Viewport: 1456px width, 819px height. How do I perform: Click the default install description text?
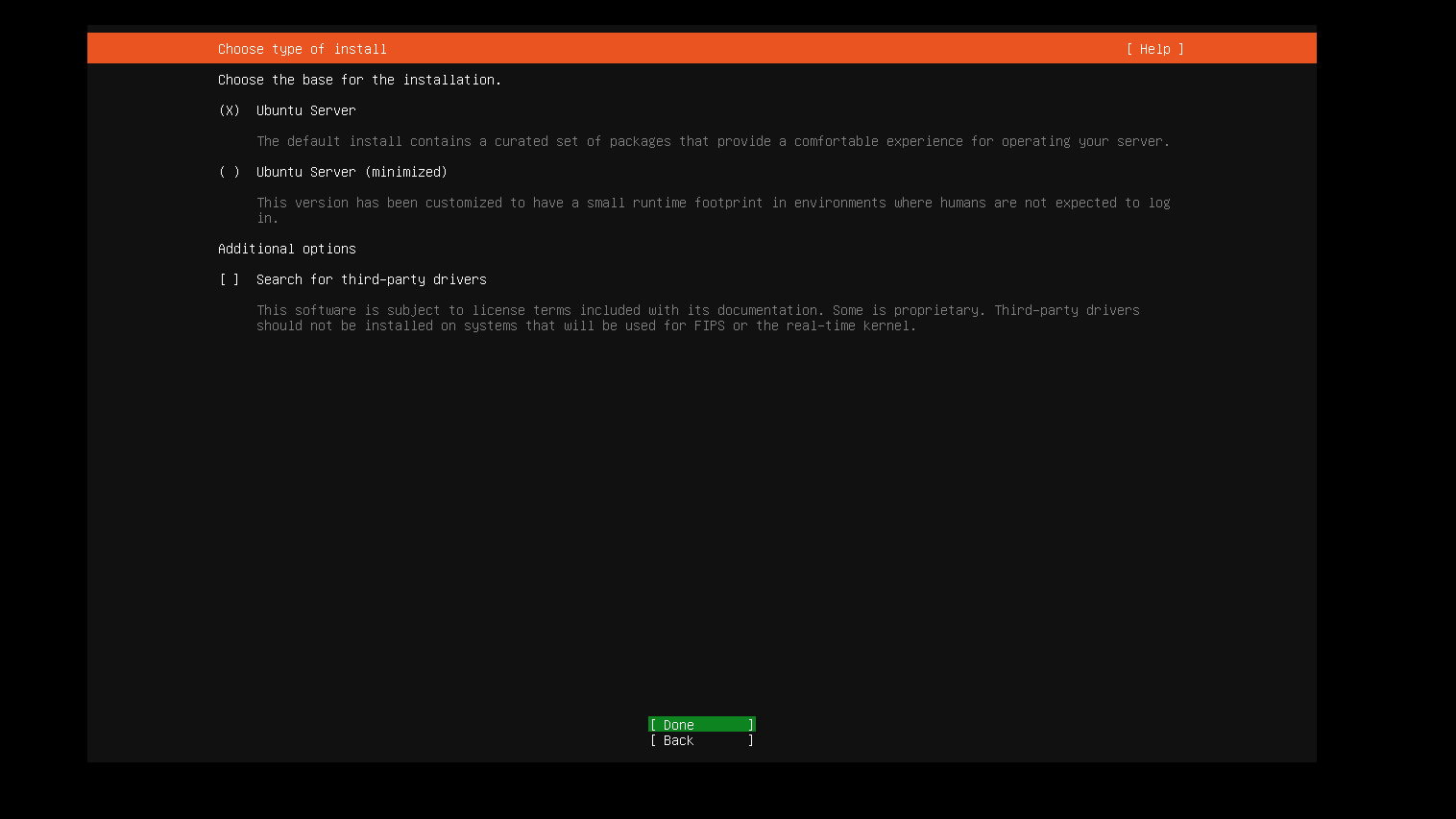coord(711,141)
